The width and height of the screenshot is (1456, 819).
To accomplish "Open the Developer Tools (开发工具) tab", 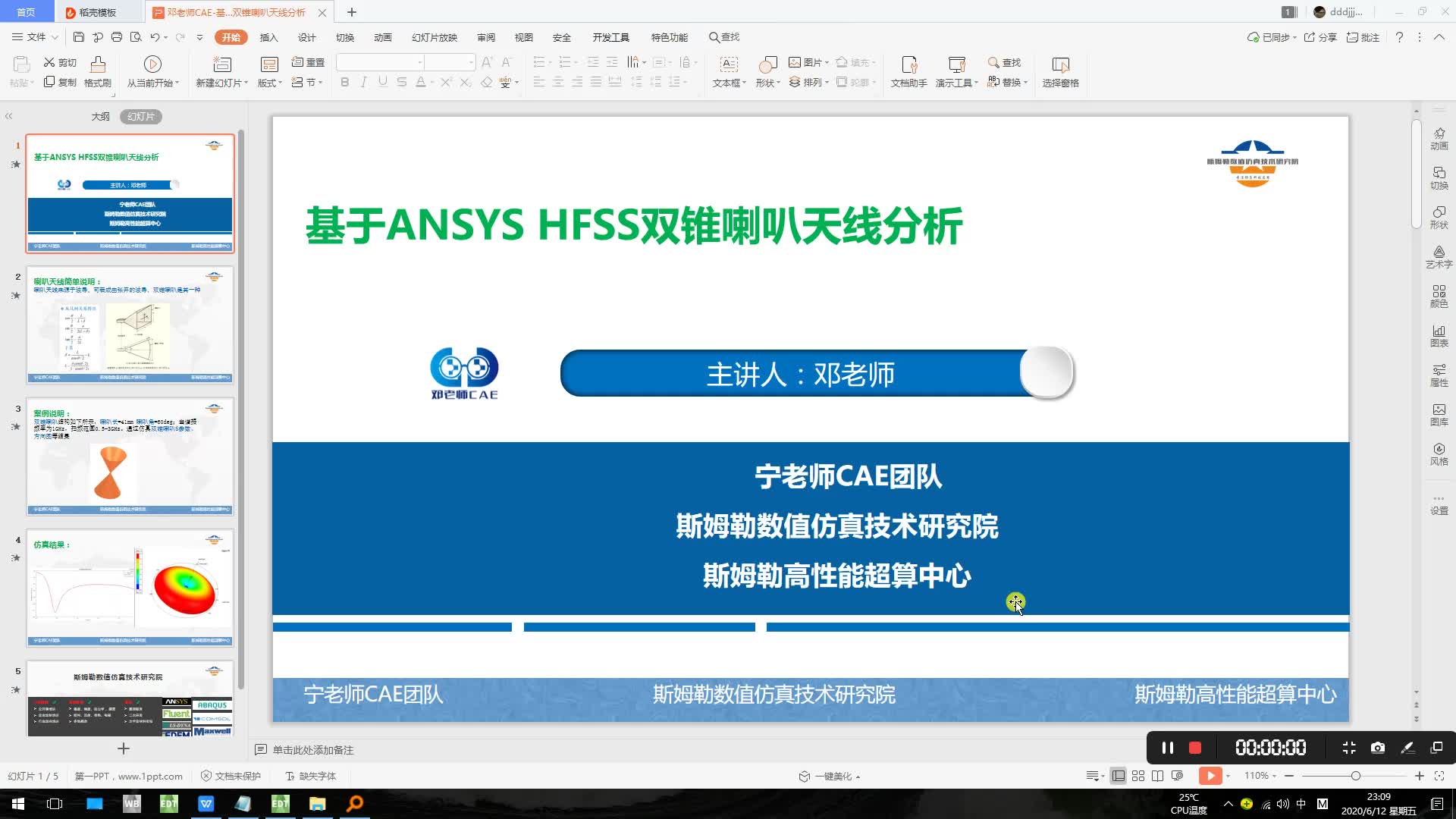I will click(611, 37).
